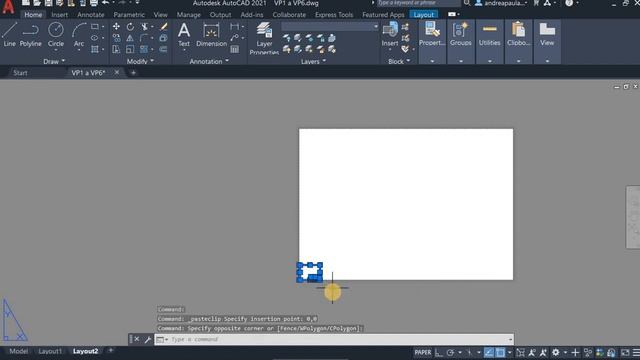Open Workspace Switching gear menu
The width and height of the screenshot is (640, 360).
tap(556, 352)
